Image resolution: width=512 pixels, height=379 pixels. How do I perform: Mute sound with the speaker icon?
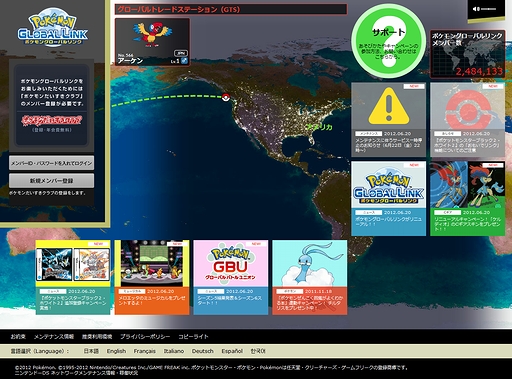click(476, 9)
